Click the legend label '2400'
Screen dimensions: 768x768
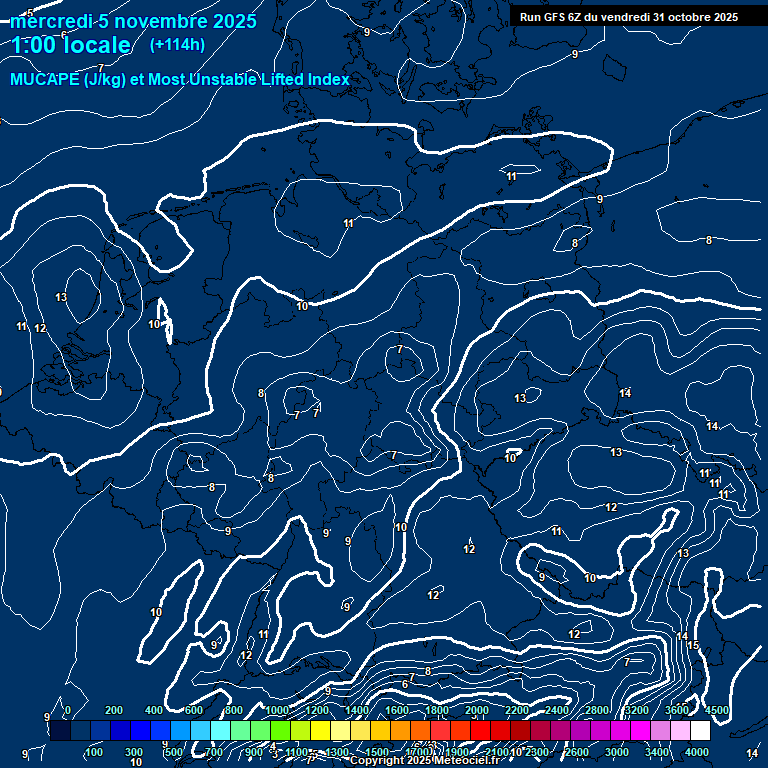click(557, 710)
